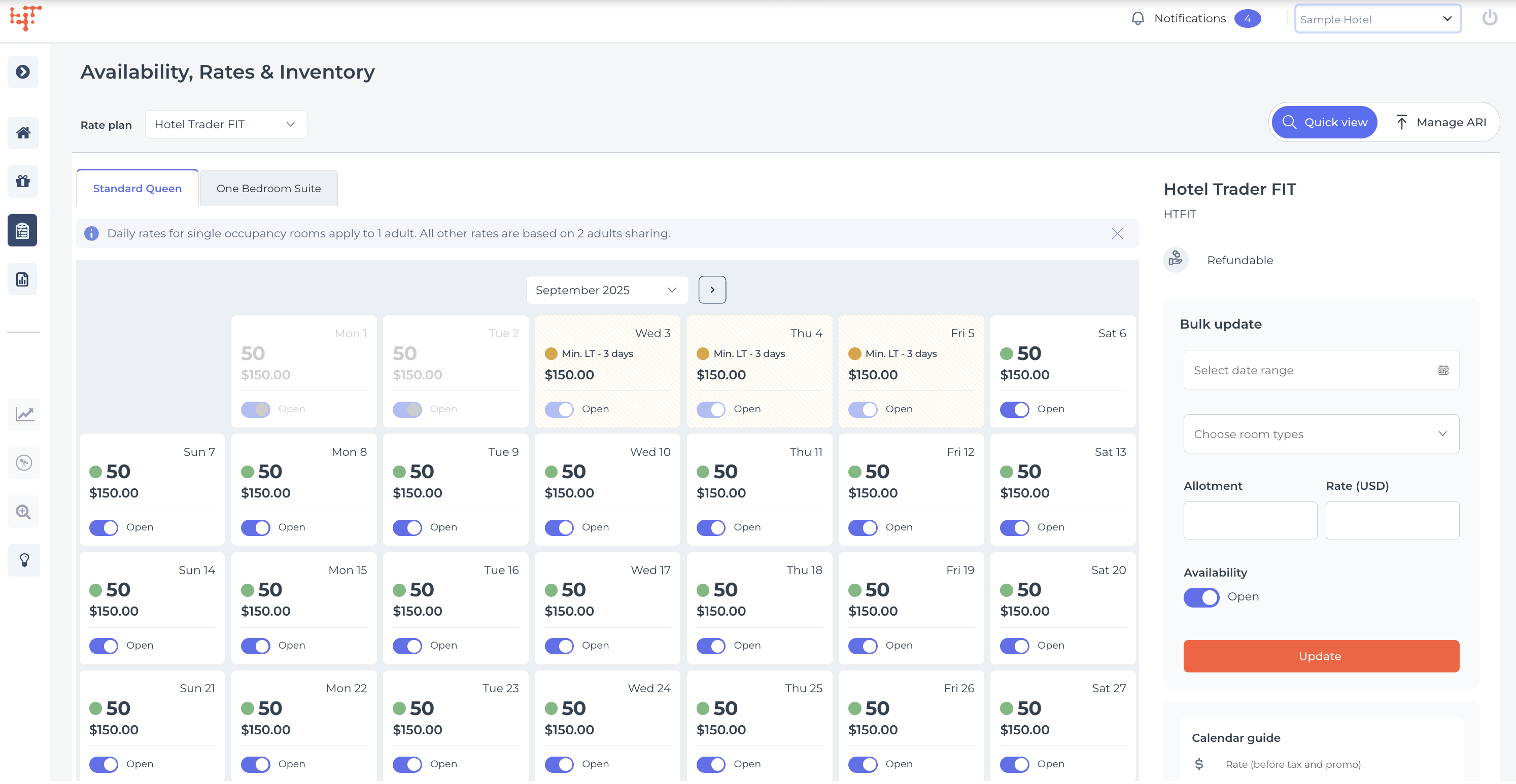Expand sidebar with arrow icon
Screen dimensions: 1516x784
(x=23, y=72)
